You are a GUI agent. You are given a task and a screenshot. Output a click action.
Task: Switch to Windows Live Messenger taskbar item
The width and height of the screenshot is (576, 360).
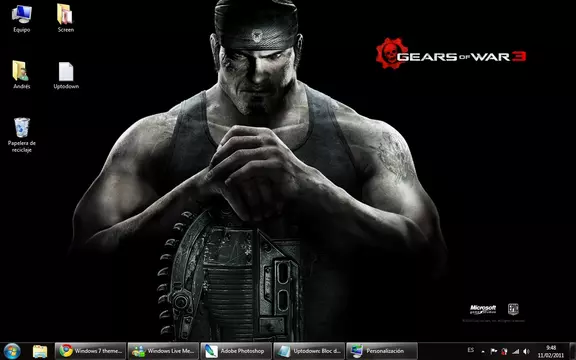163,351
